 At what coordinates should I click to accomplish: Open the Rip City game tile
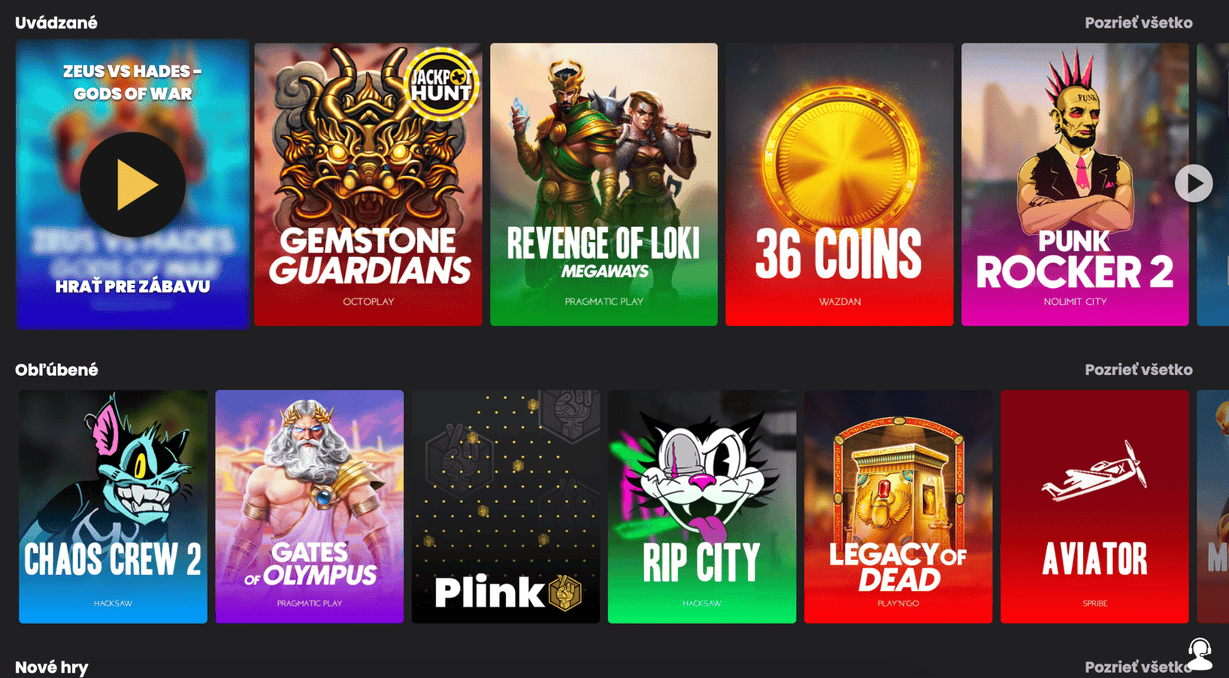tap(702, 507)
